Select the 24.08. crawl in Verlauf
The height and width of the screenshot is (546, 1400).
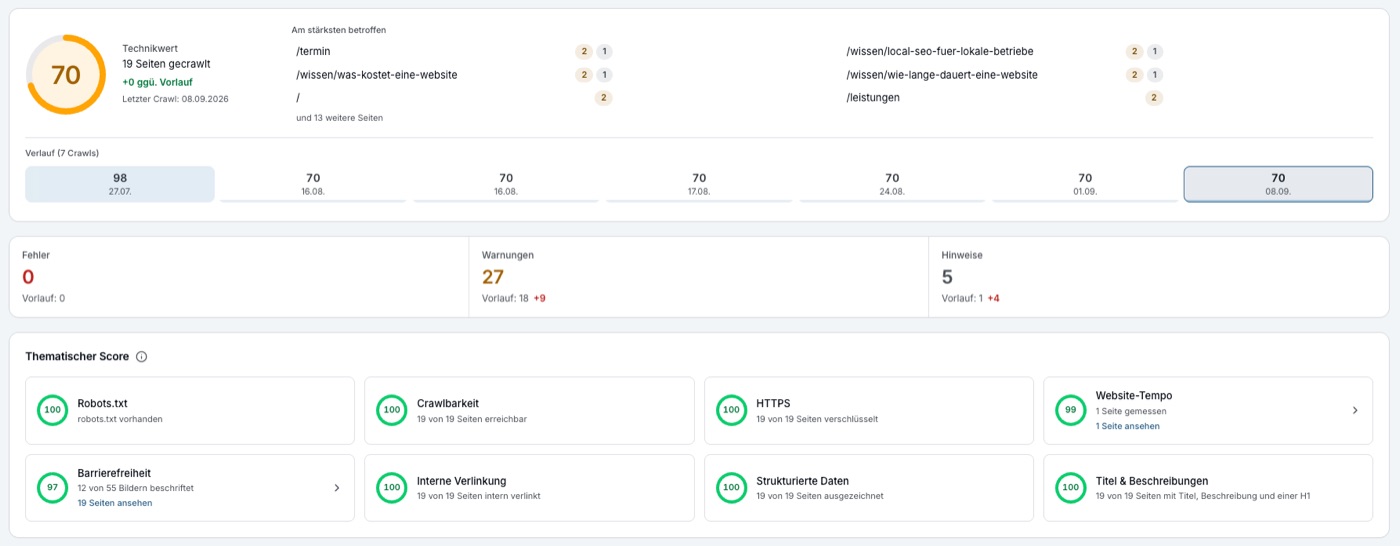(892, 184)
